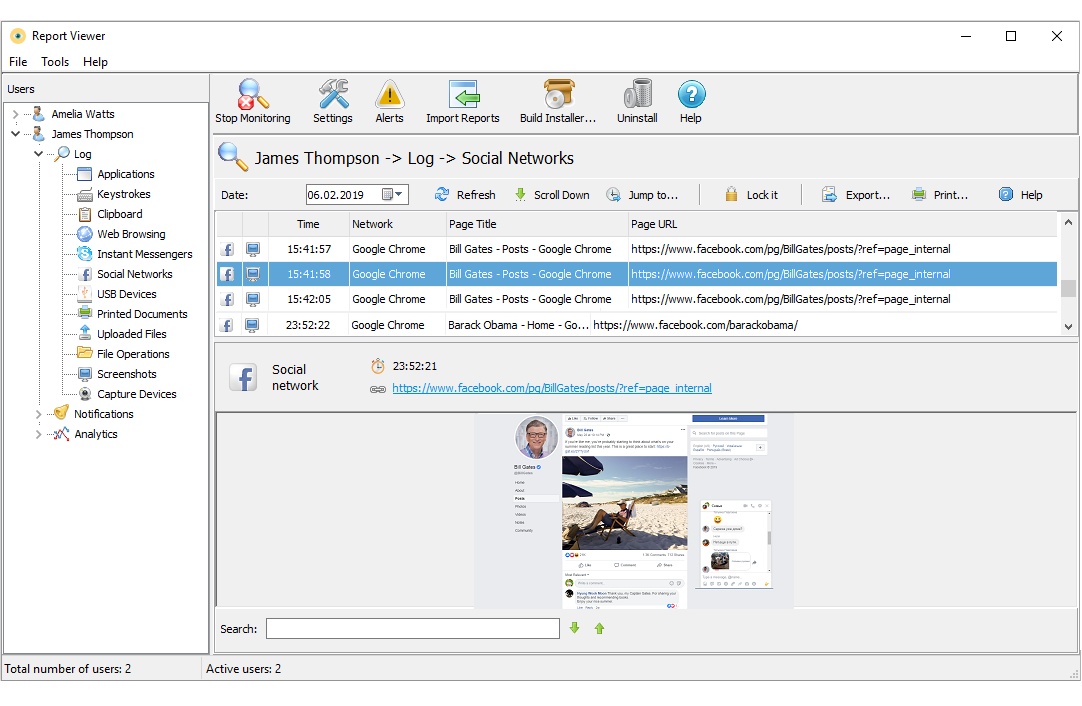The height and width of the screenshot is (706, 1082).
Task: Find next with green down arrow
Action: 574,628
